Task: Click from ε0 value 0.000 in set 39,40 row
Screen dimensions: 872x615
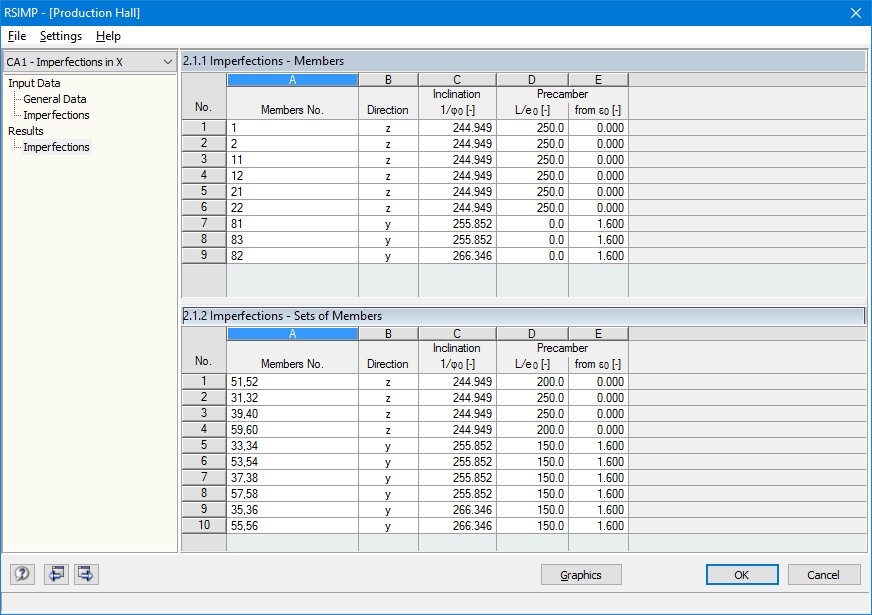Action: click(x=598, y=414)
